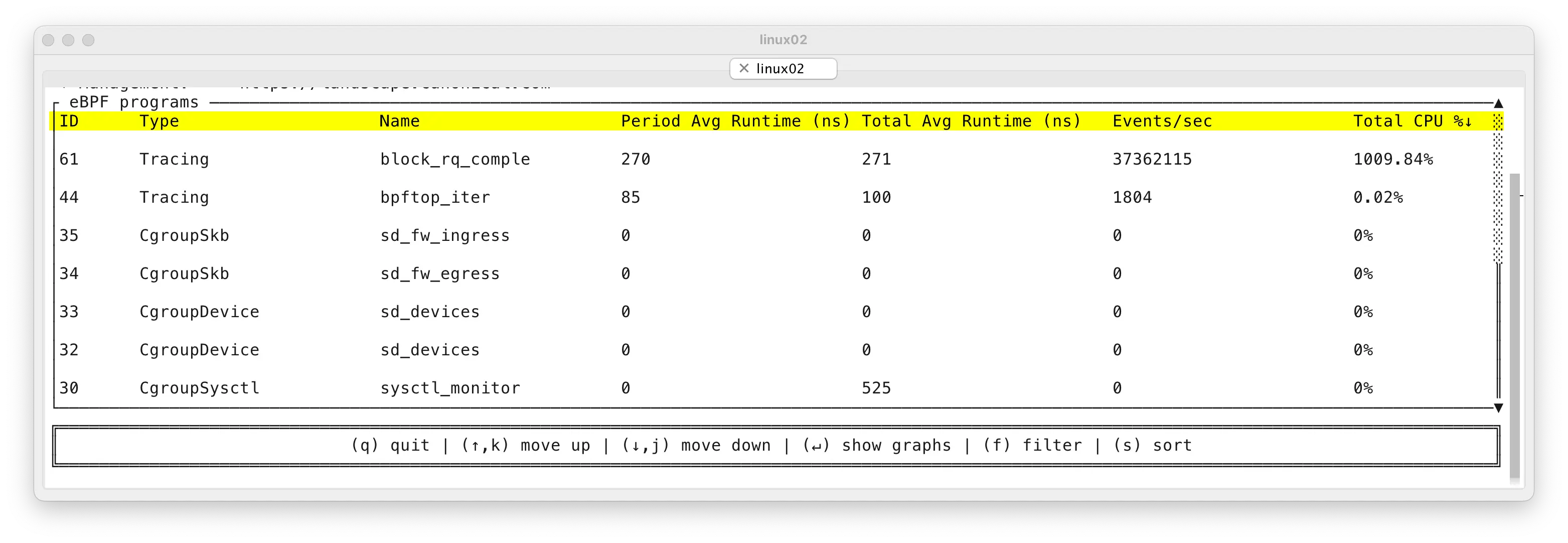Click ID 35 cell

[69, 235]
